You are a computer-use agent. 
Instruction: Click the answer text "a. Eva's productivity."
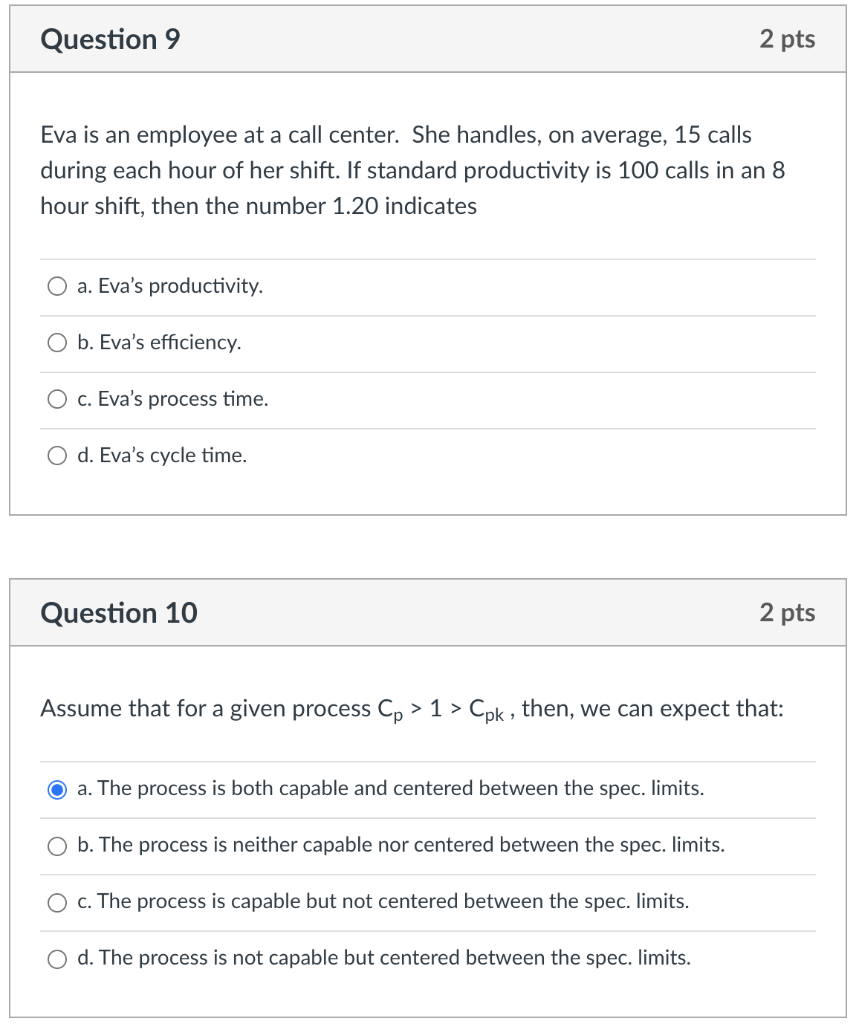tap(170, 287)
